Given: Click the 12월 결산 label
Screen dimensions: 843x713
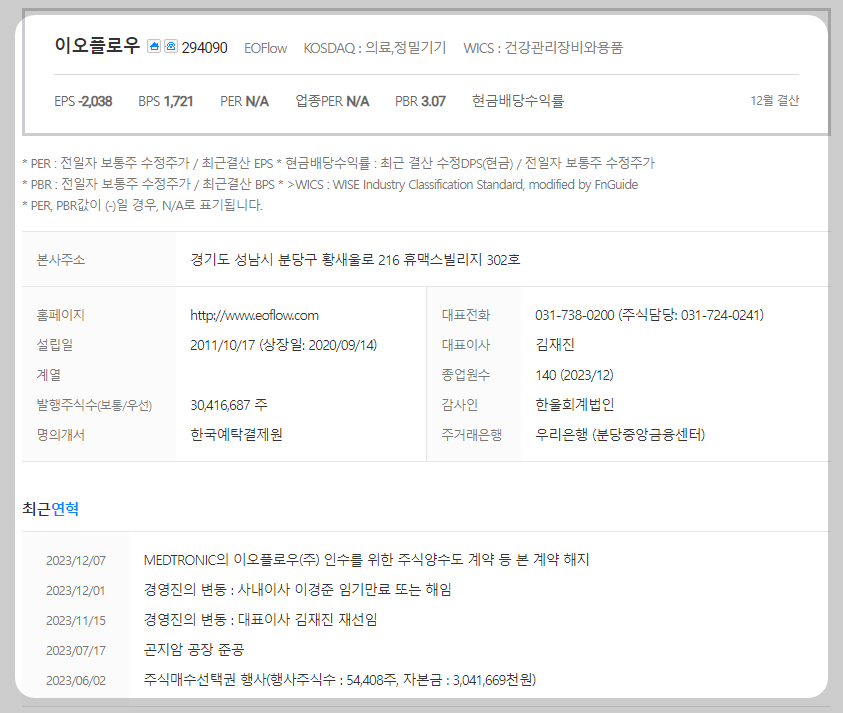Looking at the screenshot, I should [775, 101].
